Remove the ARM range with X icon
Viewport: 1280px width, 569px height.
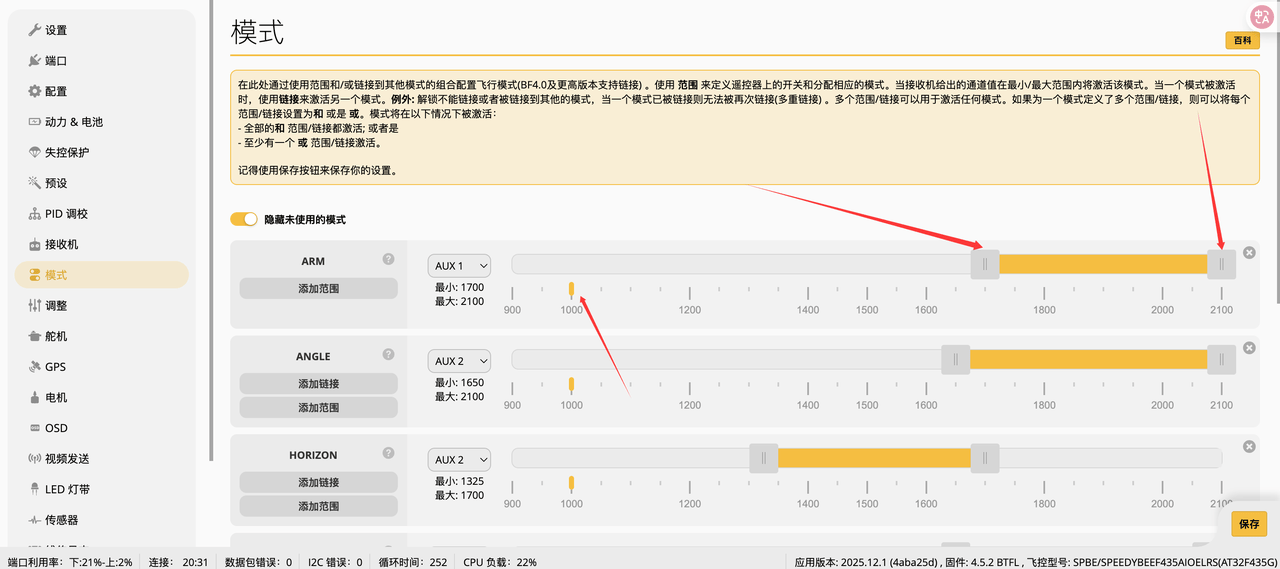pos(1249,253)
